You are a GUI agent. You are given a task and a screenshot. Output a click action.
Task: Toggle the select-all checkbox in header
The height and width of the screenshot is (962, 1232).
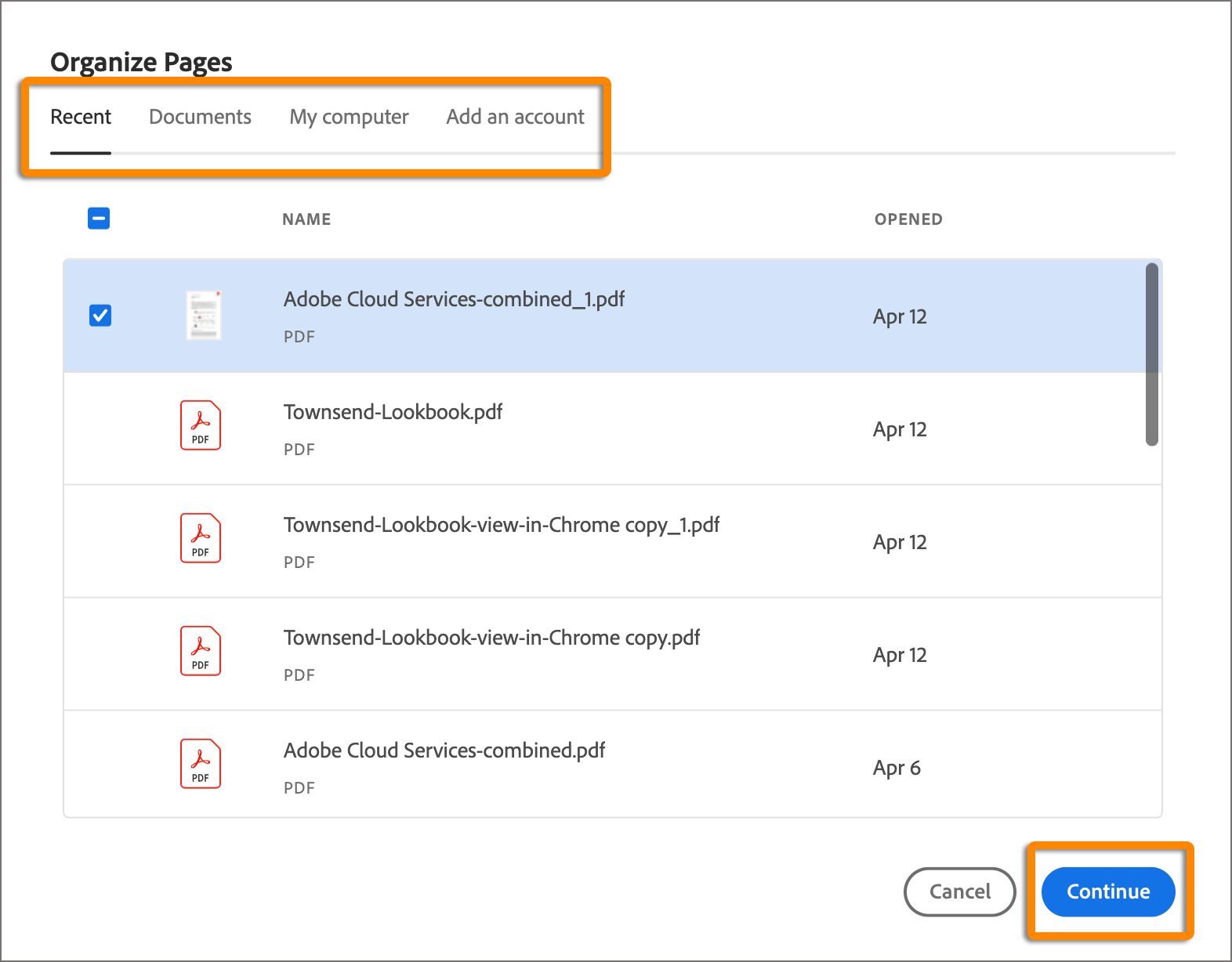click(99, 219)
